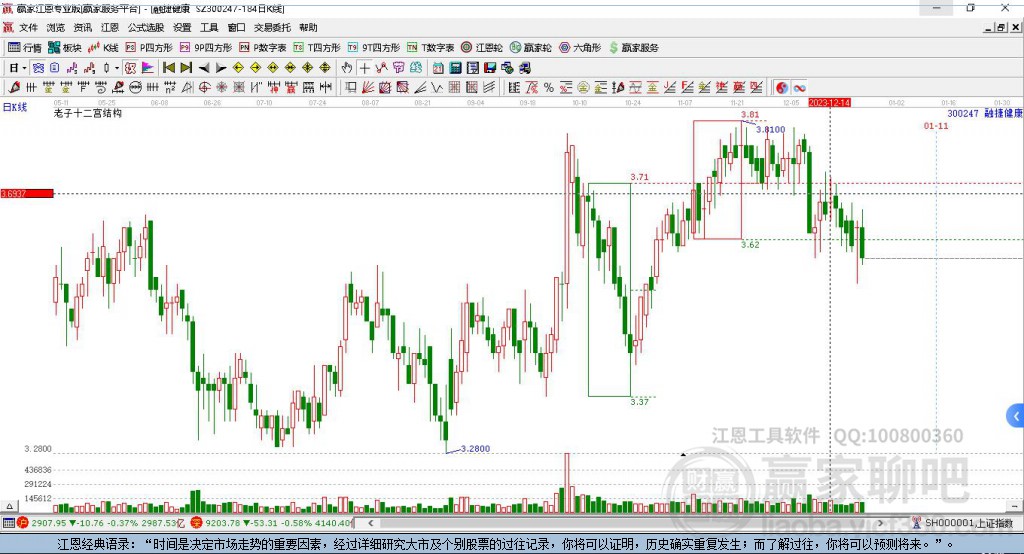Expand the candlestick style dropdown arrow
The image size is (1024, 554).
click(x=117, y=68)
